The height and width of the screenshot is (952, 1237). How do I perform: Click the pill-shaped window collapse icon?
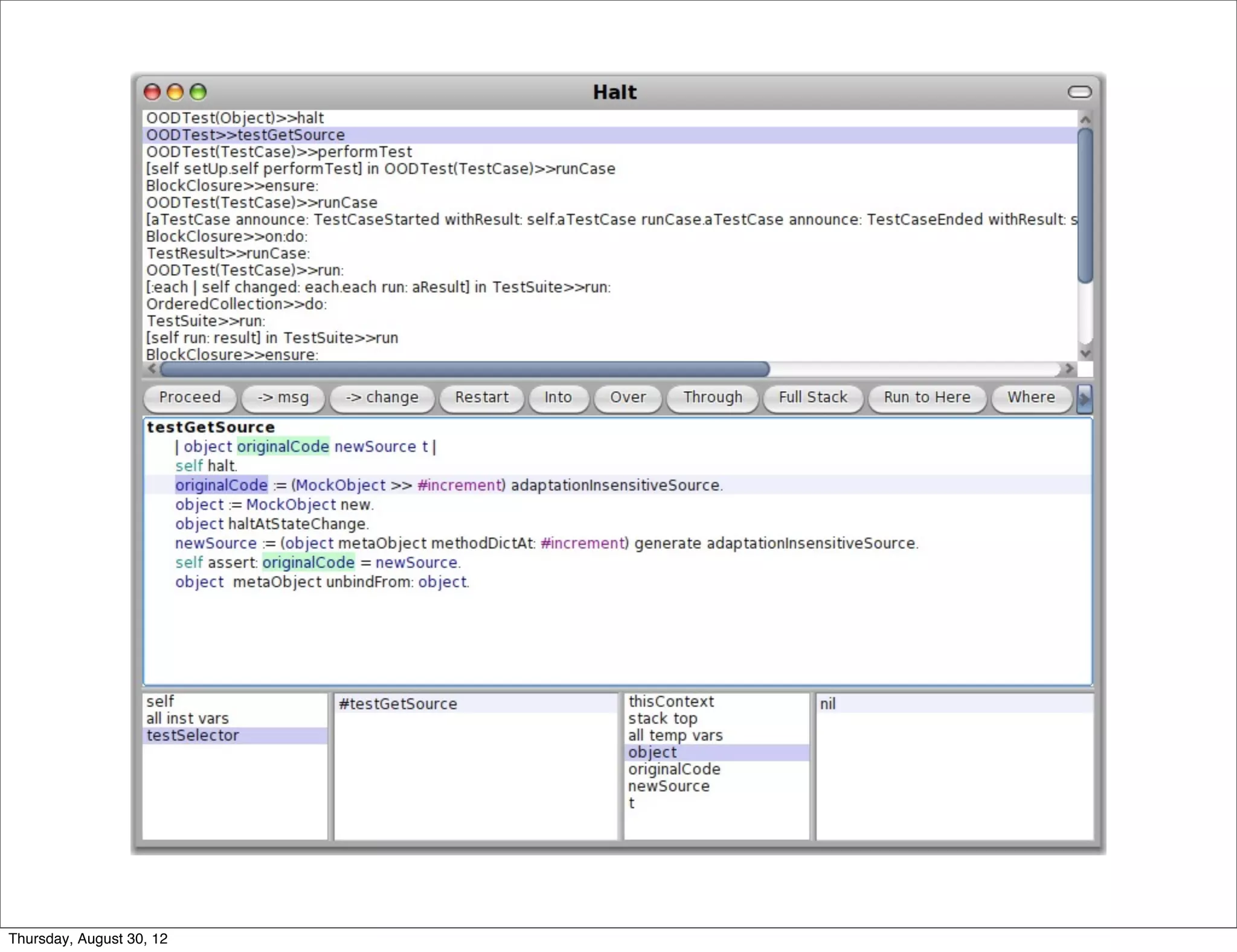point(1079,92)
